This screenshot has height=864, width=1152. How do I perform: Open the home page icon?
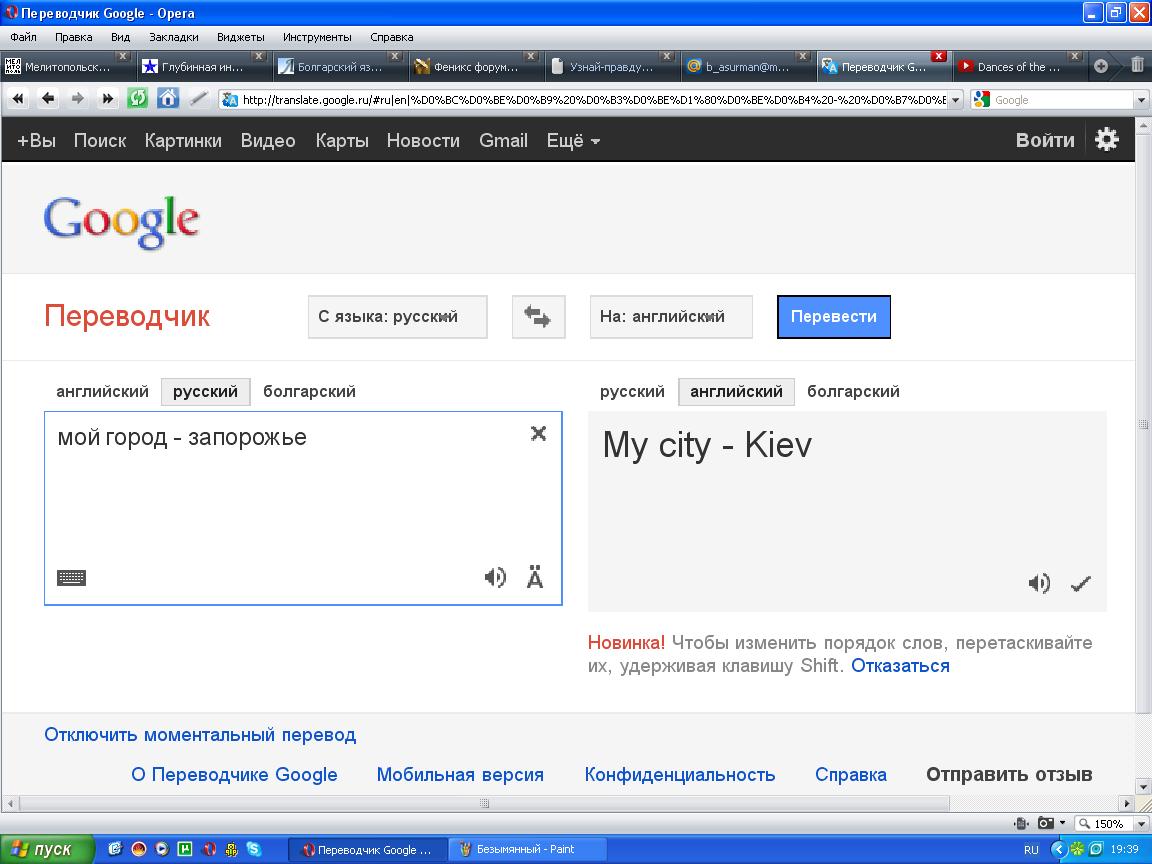click(x=168, y=98)
